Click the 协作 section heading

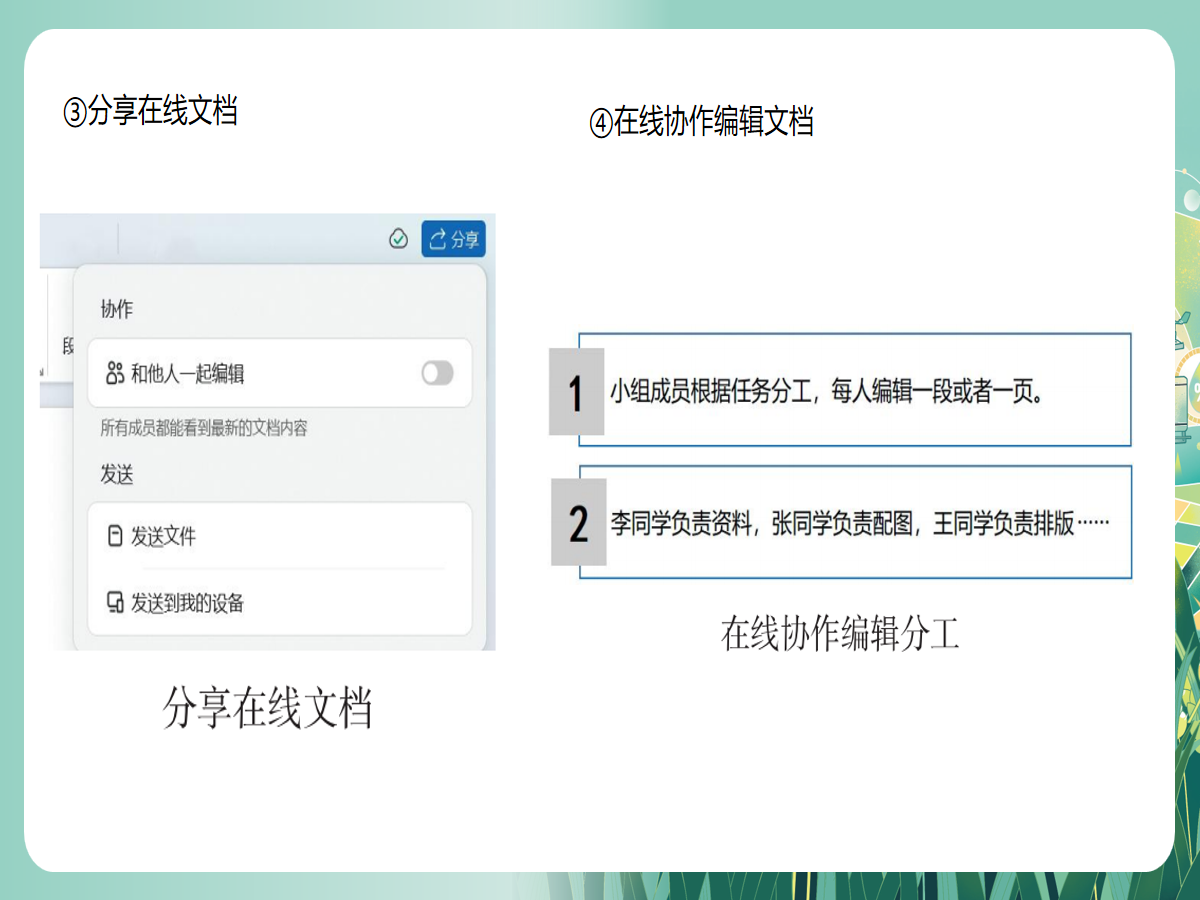(x=116, y=310)
